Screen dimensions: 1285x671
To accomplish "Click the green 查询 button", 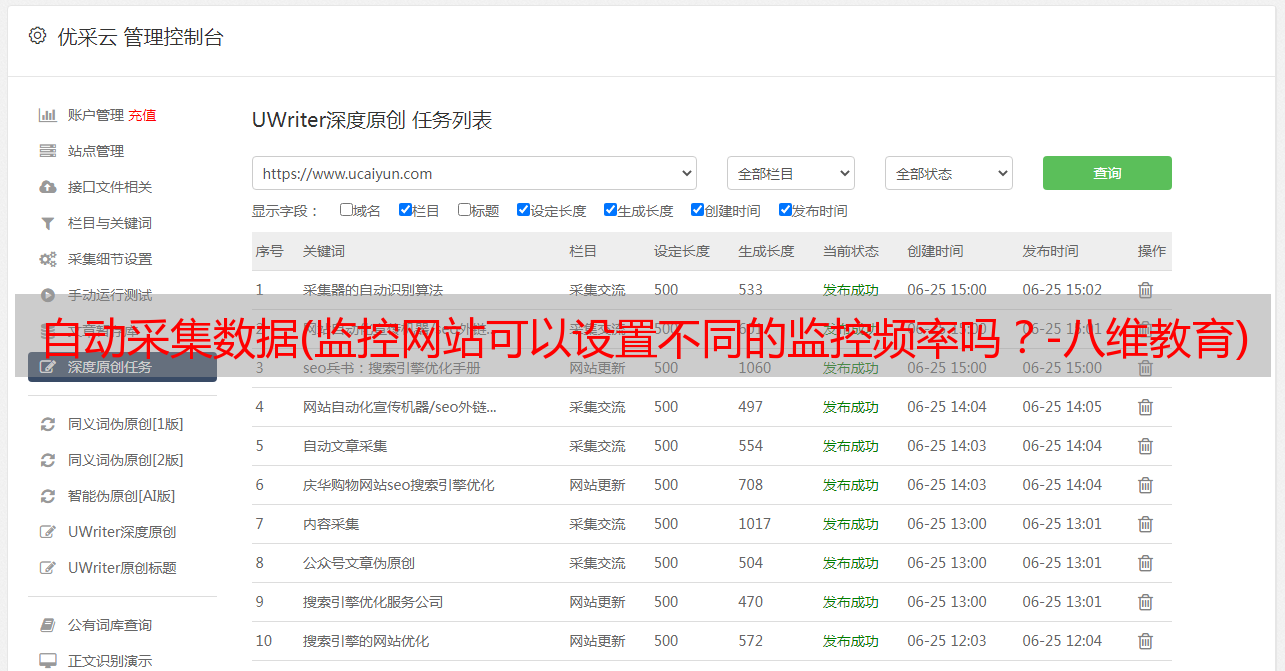I will [x=1107, y=173].
